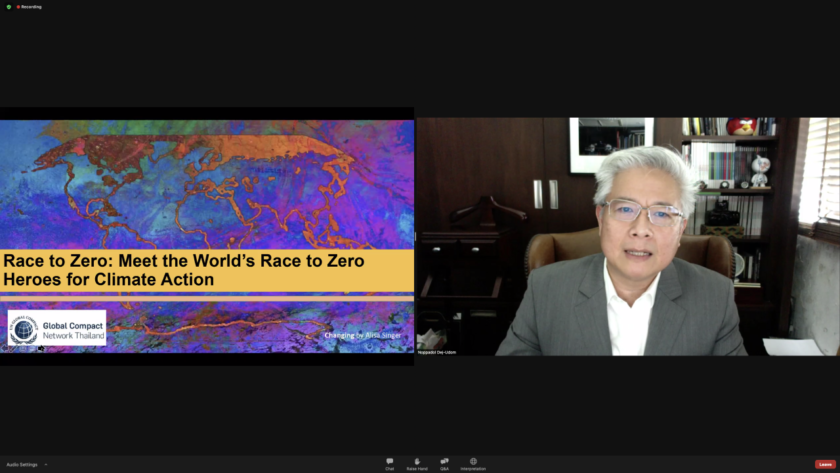
Task: Click the UN Global Compact globe emblem
Action: point(24,327)
